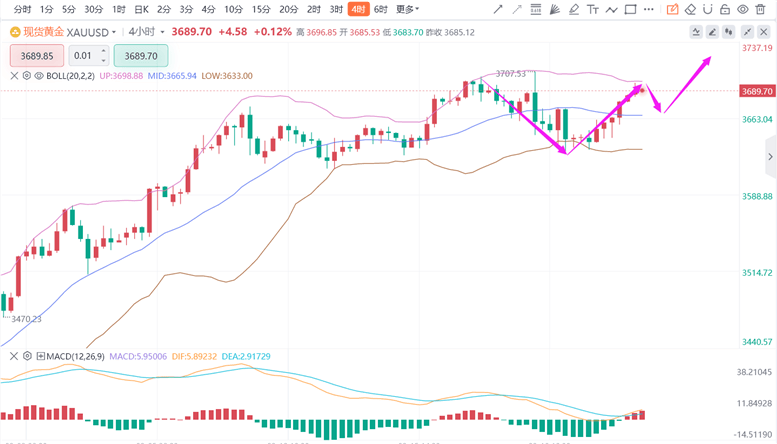Switch to the 日K timeframe tab
This screenshot has width=777, height=444.
140,9
